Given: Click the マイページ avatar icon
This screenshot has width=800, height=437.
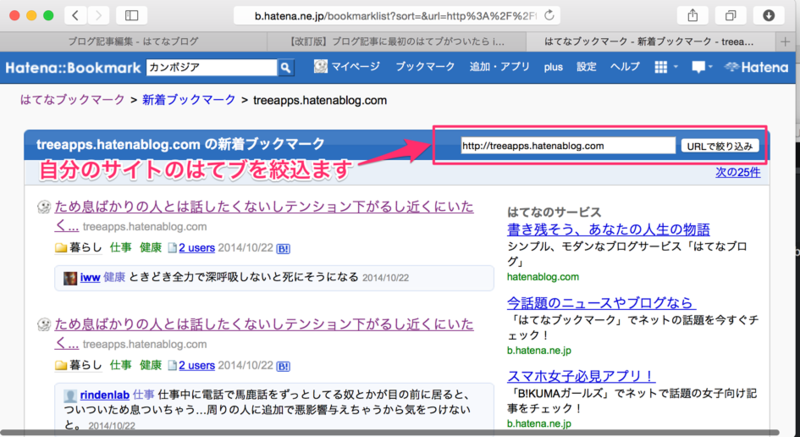Looking at the screenshot, I should coord(320,66).
